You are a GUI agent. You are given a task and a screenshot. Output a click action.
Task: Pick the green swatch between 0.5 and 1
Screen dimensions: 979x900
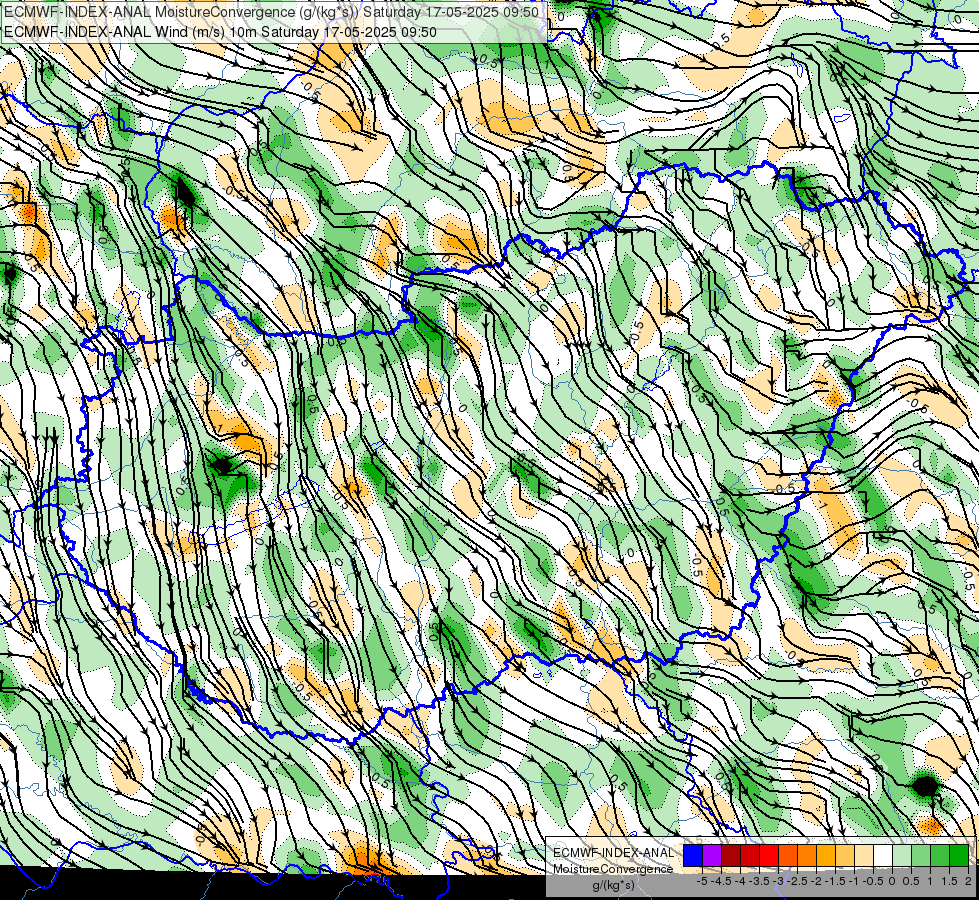(921, 856)
